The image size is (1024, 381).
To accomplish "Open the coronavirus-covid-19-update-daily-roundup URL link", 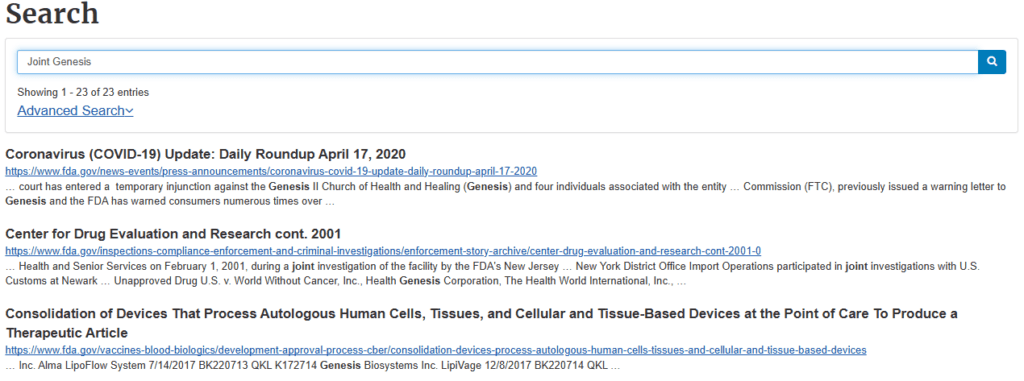I will tap(271, 171).
